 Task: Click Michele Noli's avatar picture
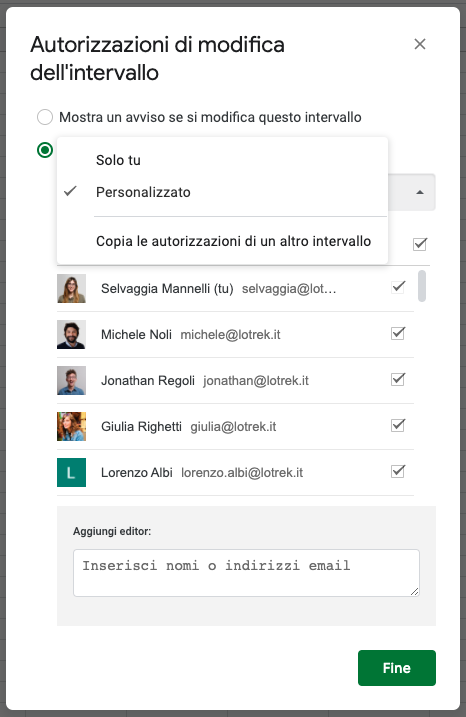[x=71, y=335]
